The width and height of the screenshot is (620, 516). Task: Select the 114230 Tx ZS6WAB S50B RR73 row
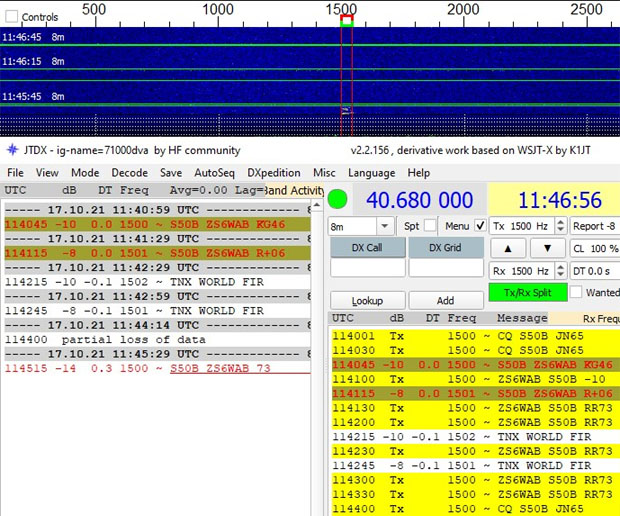(475, 451)
